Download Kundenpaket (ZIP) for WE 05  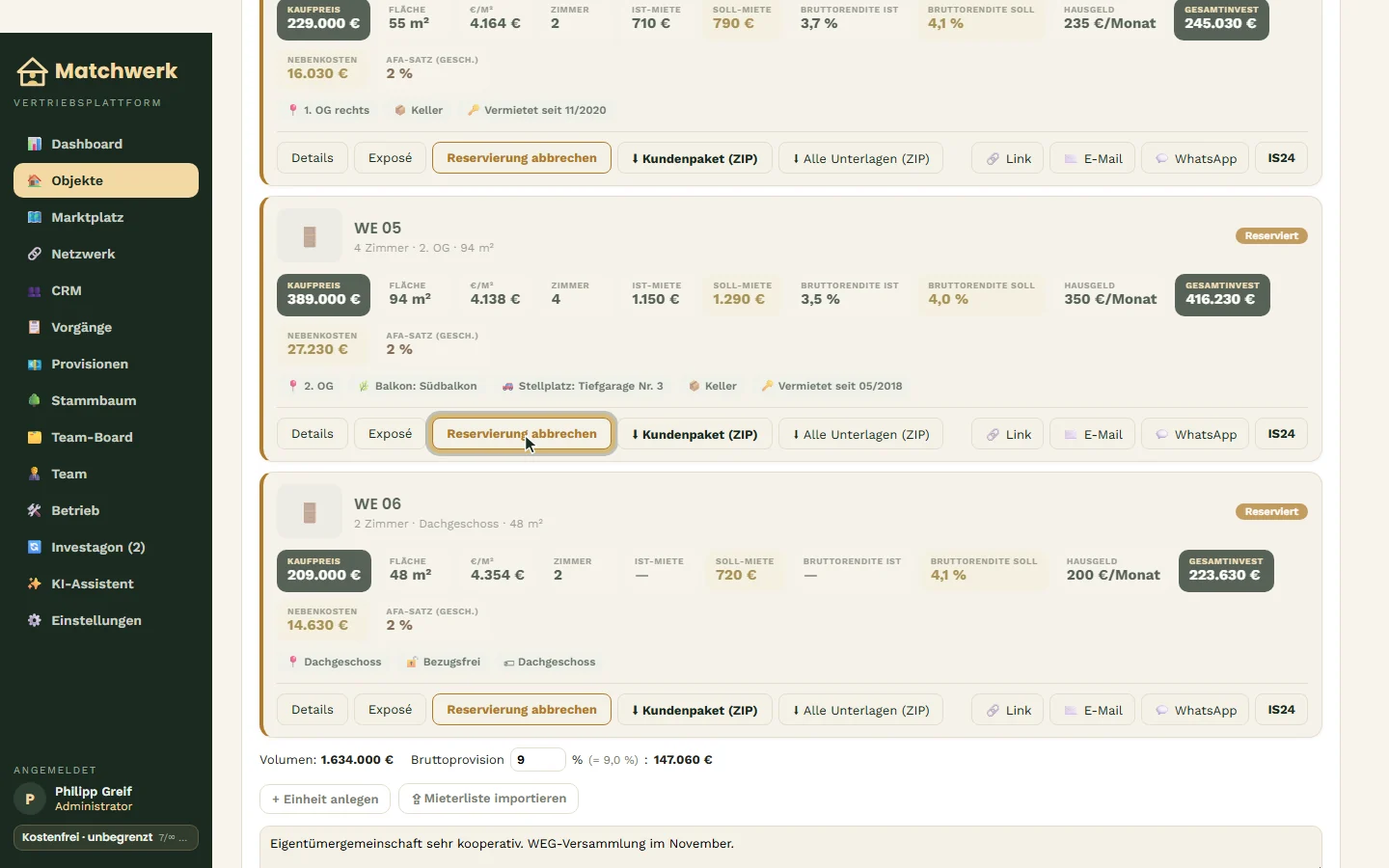coord(694,434)
